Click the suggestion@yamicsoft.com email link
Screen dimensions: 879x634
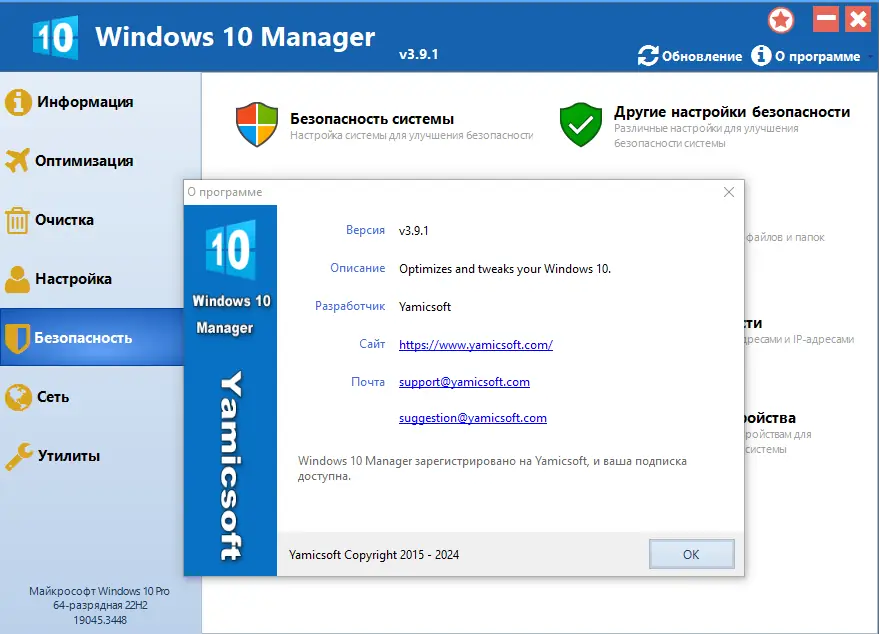(x=473, y=418)
